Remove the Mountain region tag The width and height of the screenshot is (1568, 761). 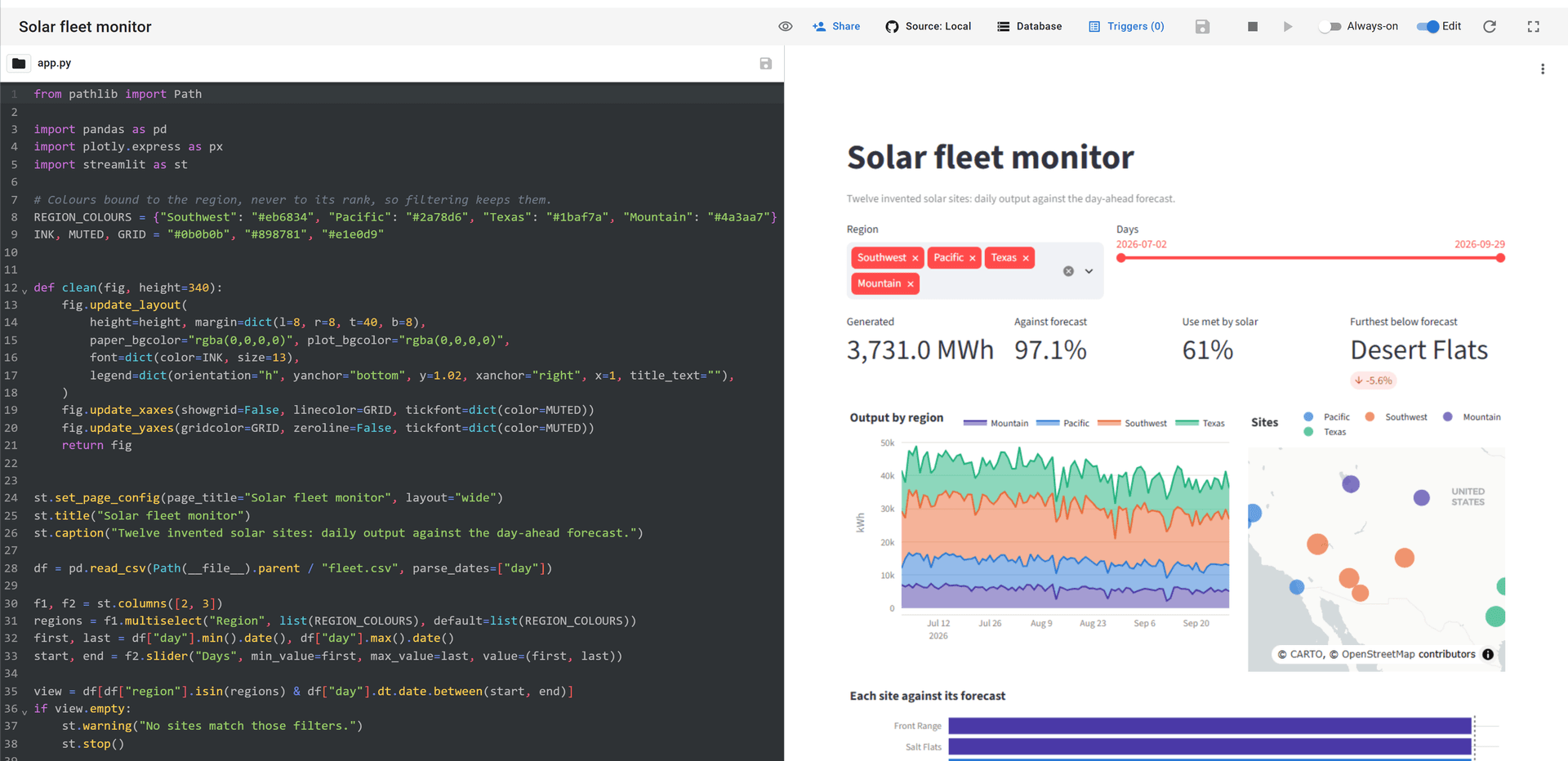(910, 284)
